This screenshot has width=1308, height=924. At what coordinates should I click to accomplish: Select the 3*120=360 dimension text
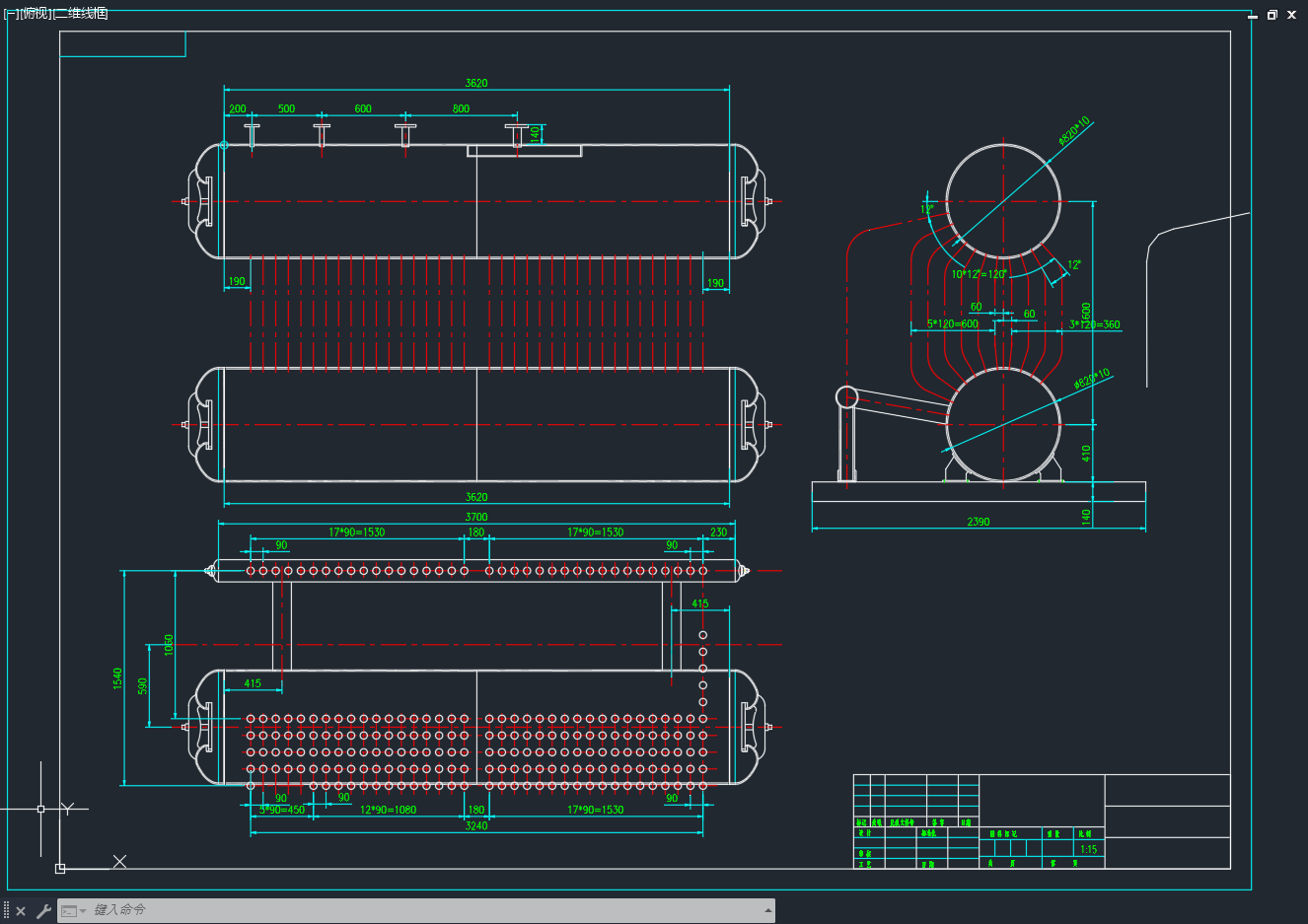1095,324
